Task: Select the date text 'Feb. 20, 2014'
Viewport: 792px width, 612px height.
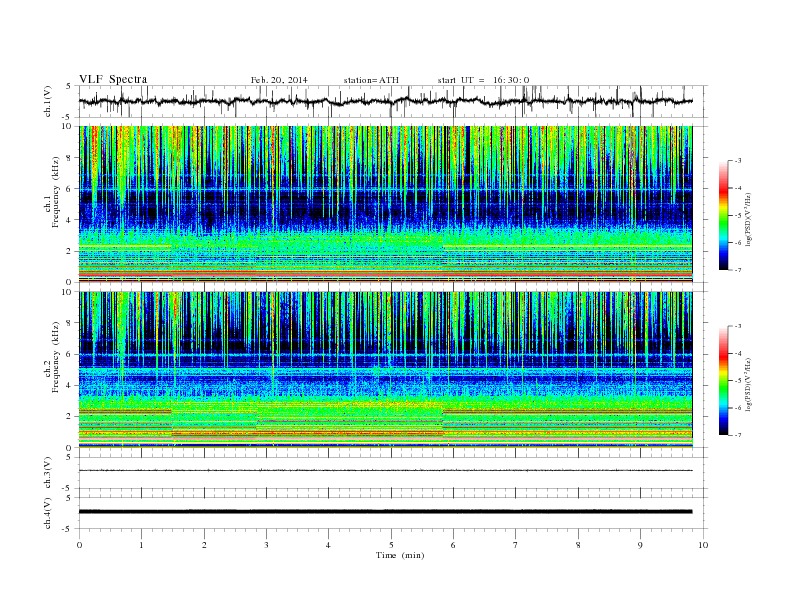Action: [279, 80]
